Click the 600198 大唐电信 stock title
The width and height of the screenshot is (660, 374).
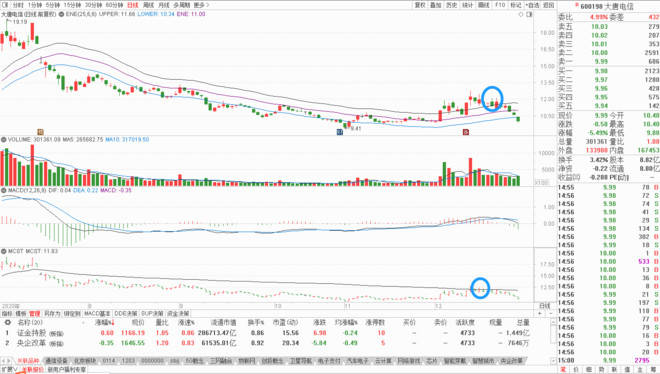tap(607, 6)
